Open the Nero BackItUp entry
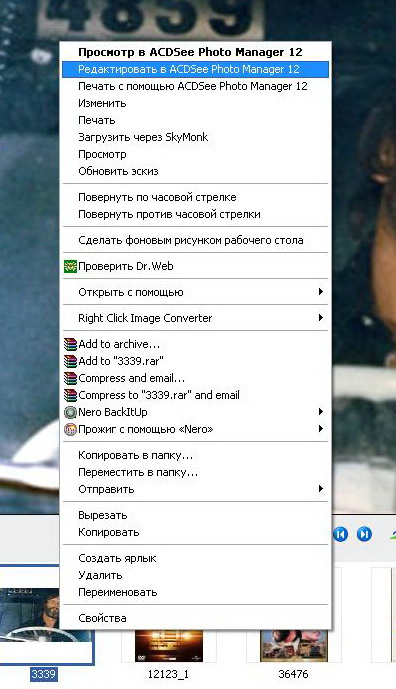 click(x=196, y=412)
